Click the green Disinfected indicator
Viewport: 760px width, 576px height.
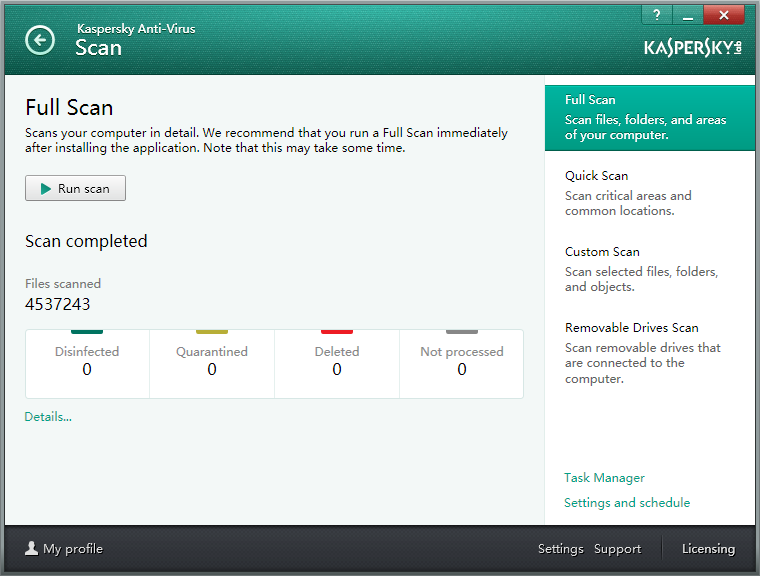tap(87, 332)
